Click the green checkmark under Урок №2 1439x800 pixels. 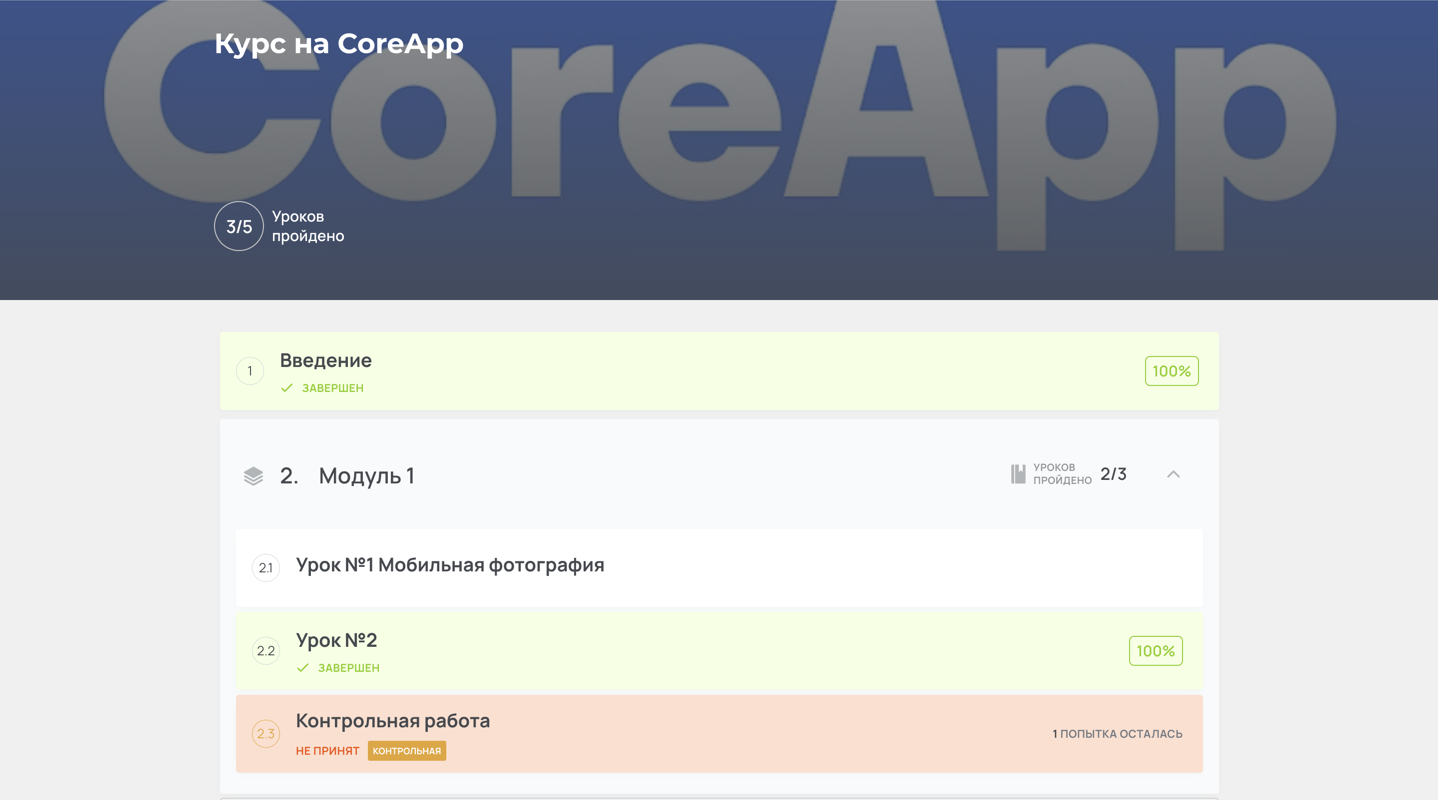click(303, 668)
